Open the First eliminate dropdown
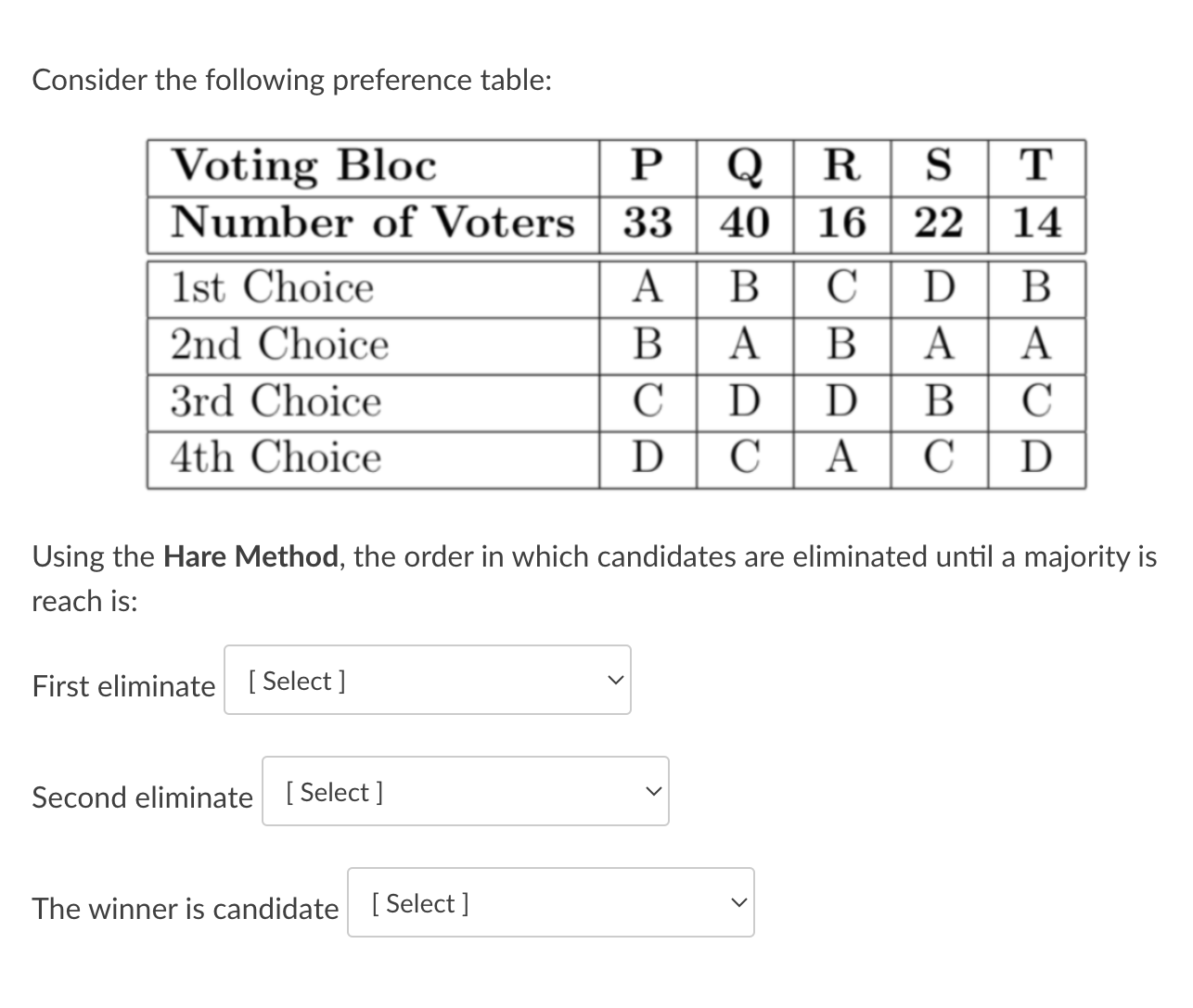1193x1008 pixels. pos(427,681)
